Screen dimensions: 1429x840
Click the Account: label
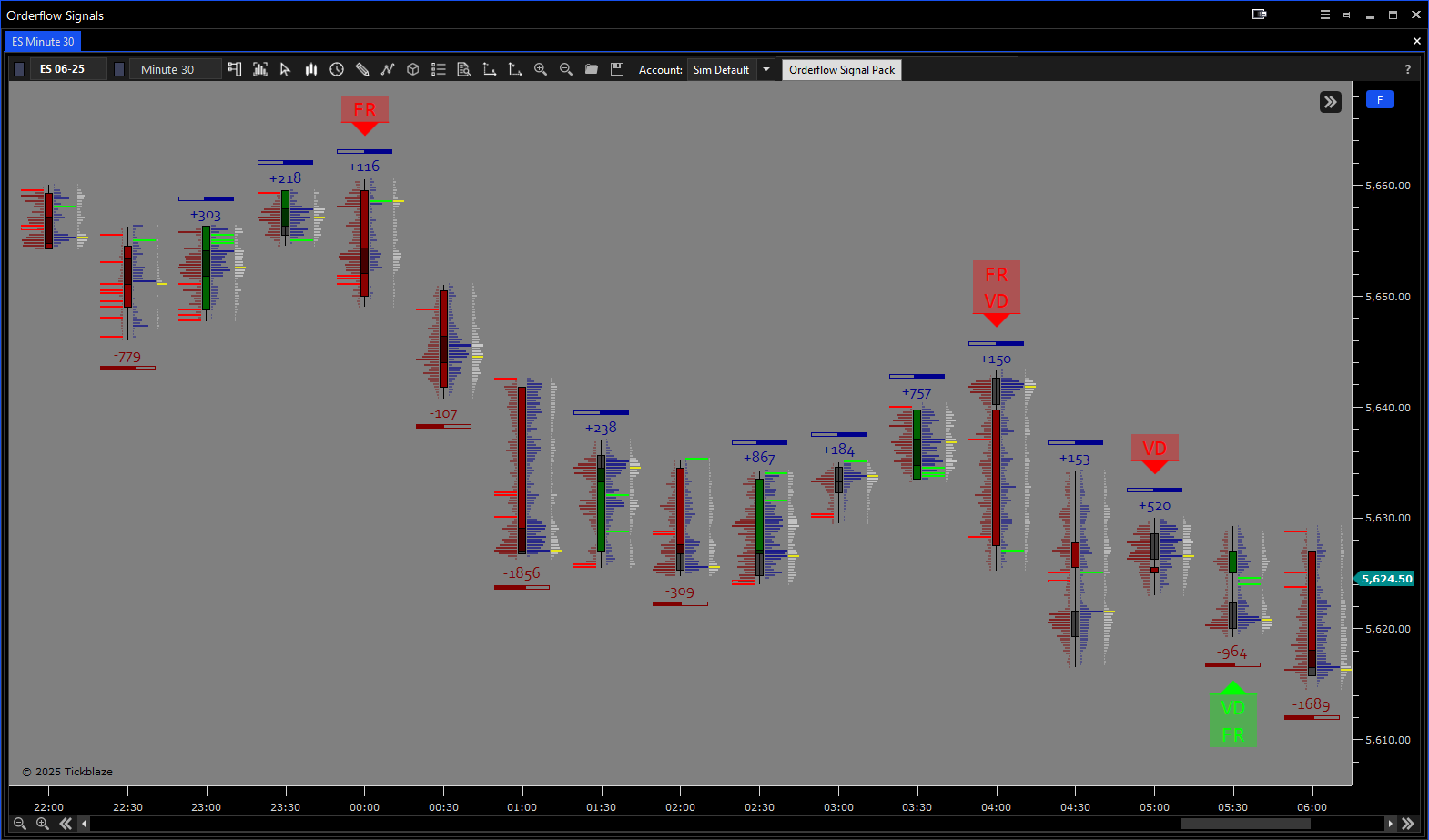pos(661,70)
